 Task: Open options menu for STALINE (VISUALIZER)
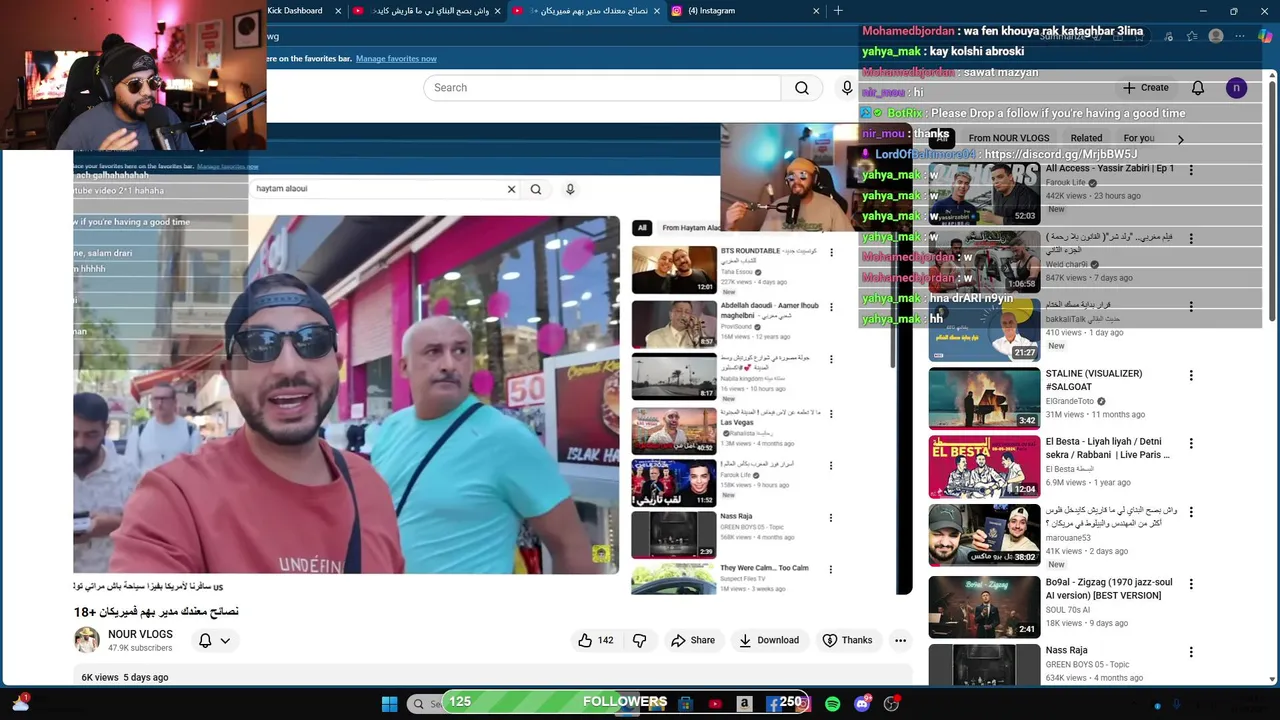[1191, 375]
